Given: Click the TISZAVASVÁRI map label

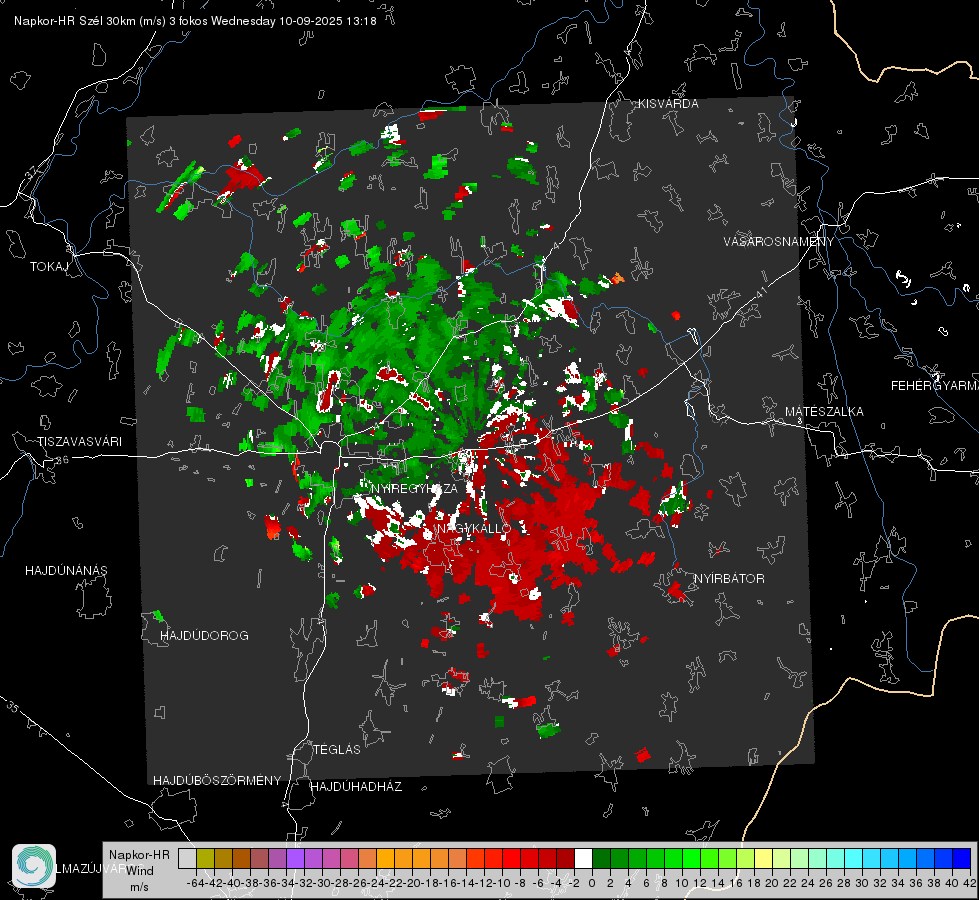Looking at the screenshot, I should 80,442.
